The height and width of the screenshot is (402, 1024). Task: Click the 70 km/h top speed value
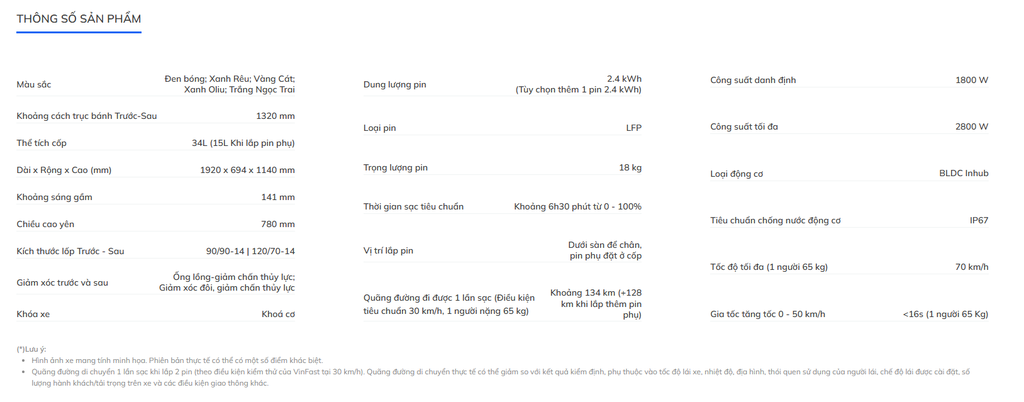click(x=971, y=267)
